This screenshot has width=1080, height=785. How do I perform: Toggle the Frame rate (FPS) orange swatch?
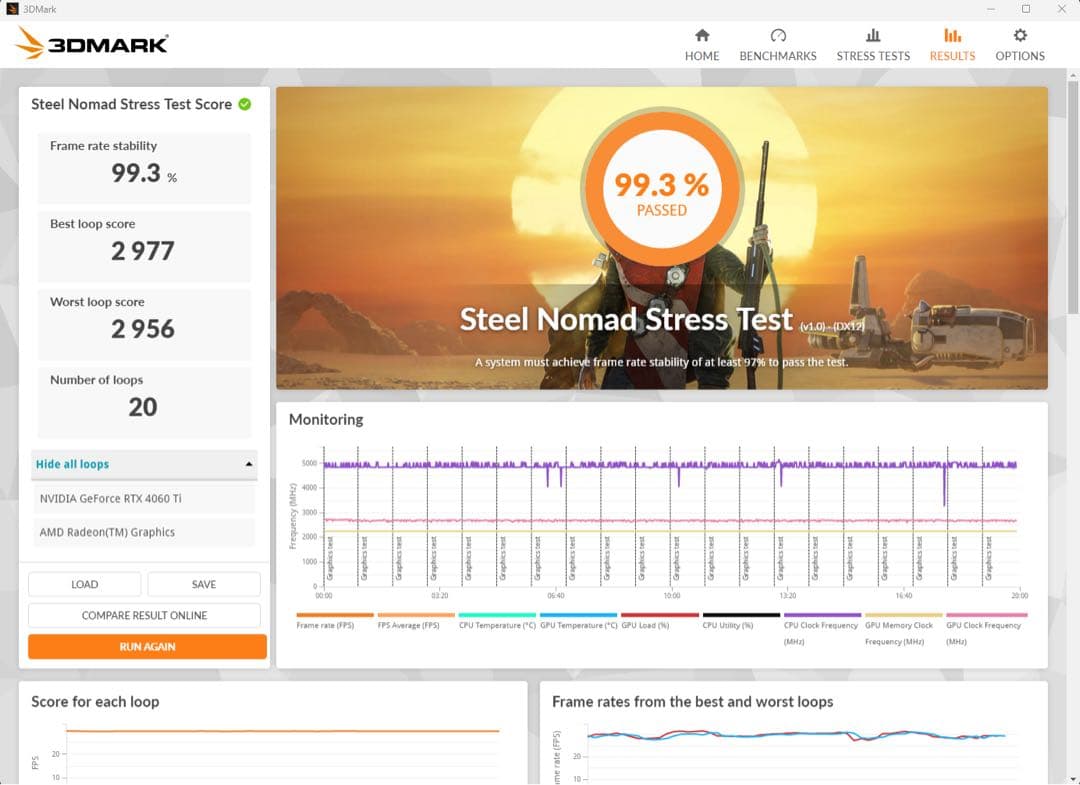coord(335,615)
